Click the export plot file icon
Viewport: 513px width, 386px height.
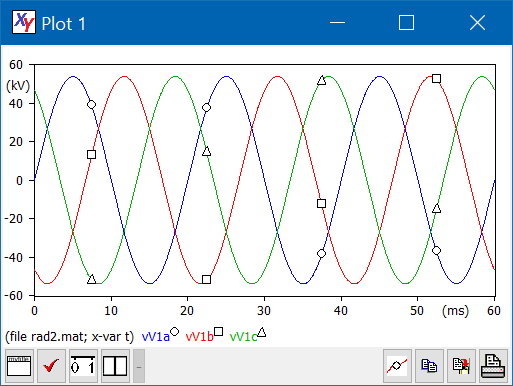461,366
